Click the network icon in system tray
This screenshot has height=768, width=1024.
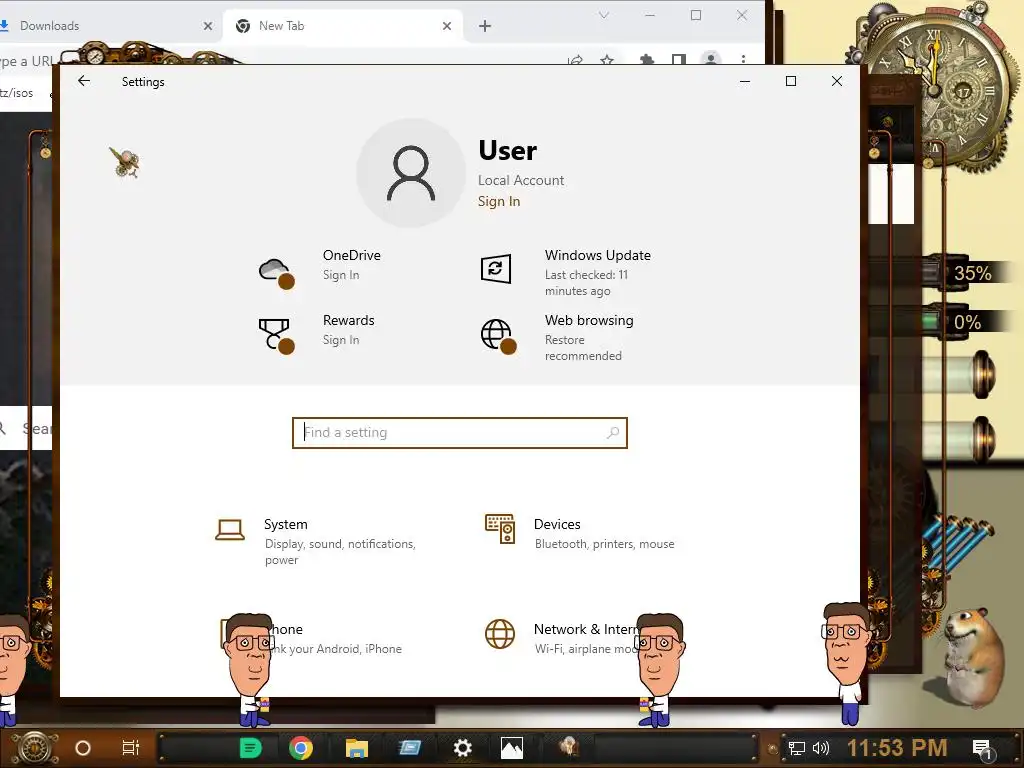tap(796, 748)
